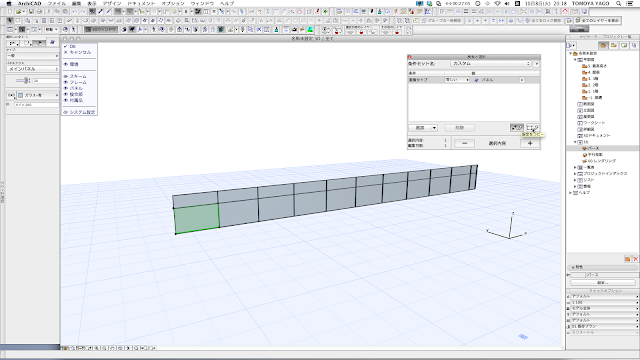Click the pick-up settings eyedropper button in Find & Select

pyautogui.click(x=516, y=128)
